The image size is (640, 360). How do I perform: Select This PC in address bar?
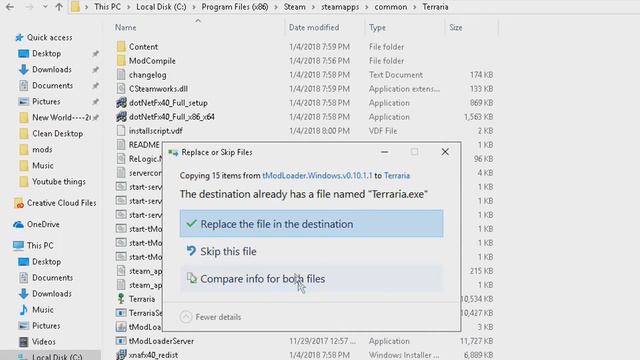click(x=107, y=7)
